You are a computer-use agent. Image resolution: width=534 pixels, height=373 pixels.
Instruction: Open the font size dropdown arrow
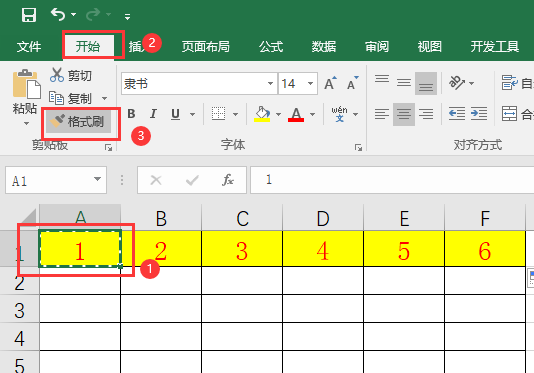click(310, 83)
